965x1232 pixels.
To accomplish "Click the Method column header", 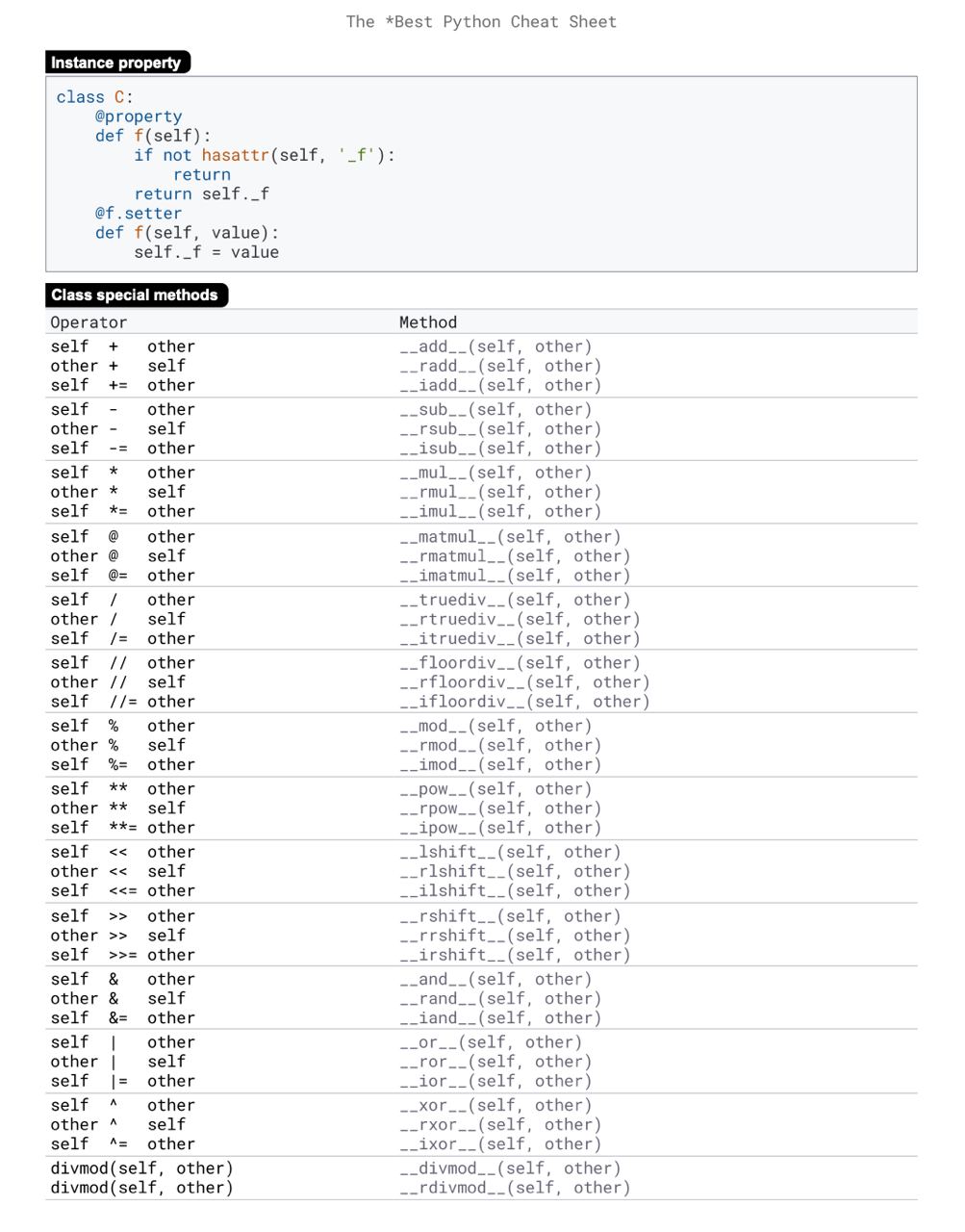I will point(428,322).
